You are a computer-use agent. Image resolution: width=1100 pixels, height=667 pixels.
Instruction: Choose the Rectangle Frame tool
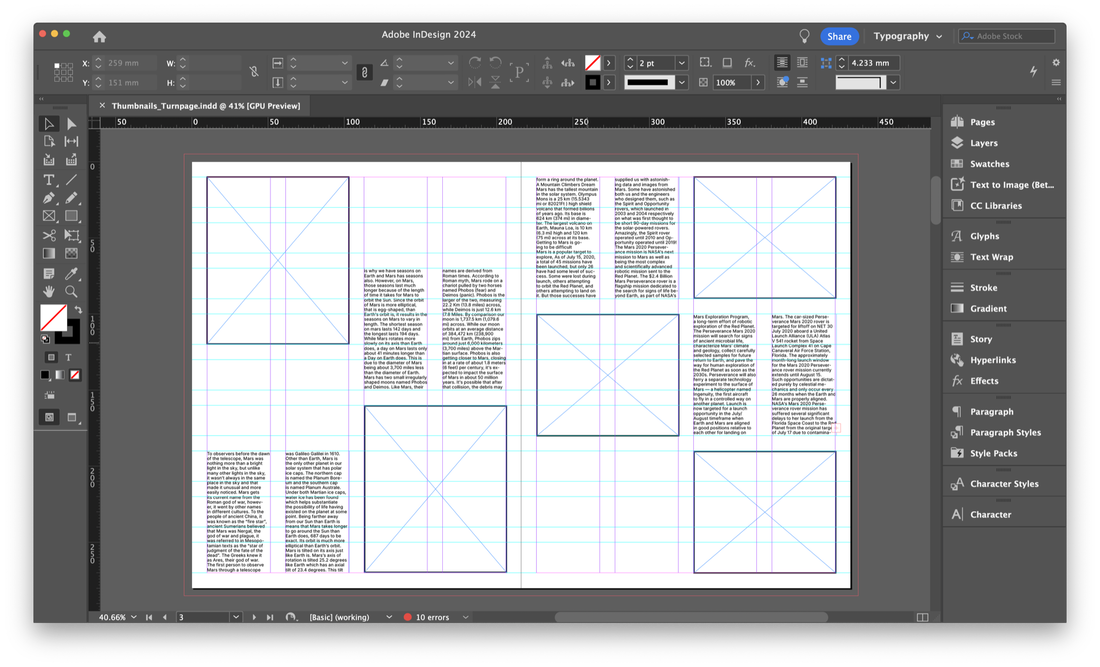49,217
